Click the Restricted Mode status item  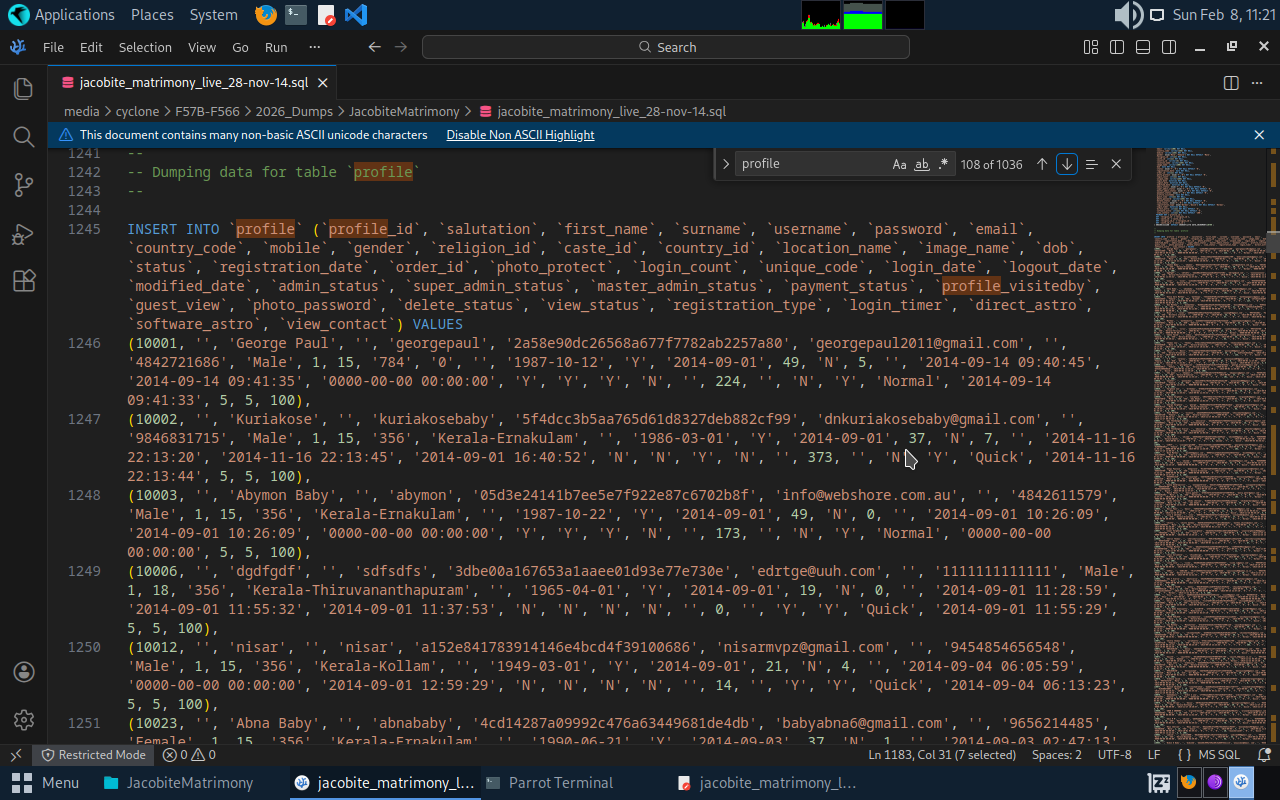(x=93, y=755)
